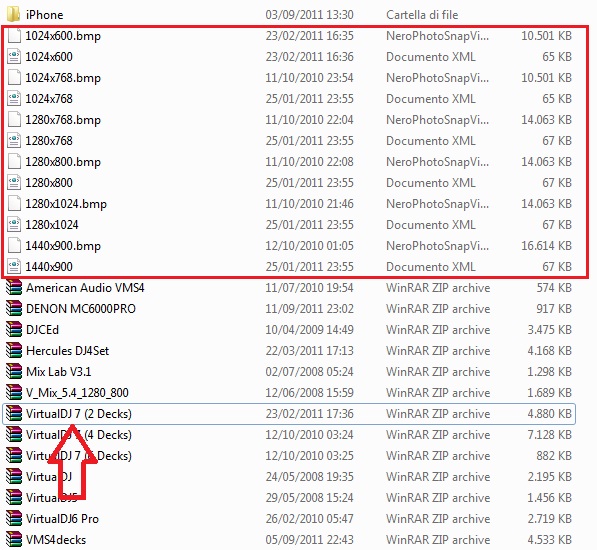Select the VirtualDJ 7 (2 Decks) file
Viewport: 597px width, 550px height.
pyautogui.click(x=289, y=414)
